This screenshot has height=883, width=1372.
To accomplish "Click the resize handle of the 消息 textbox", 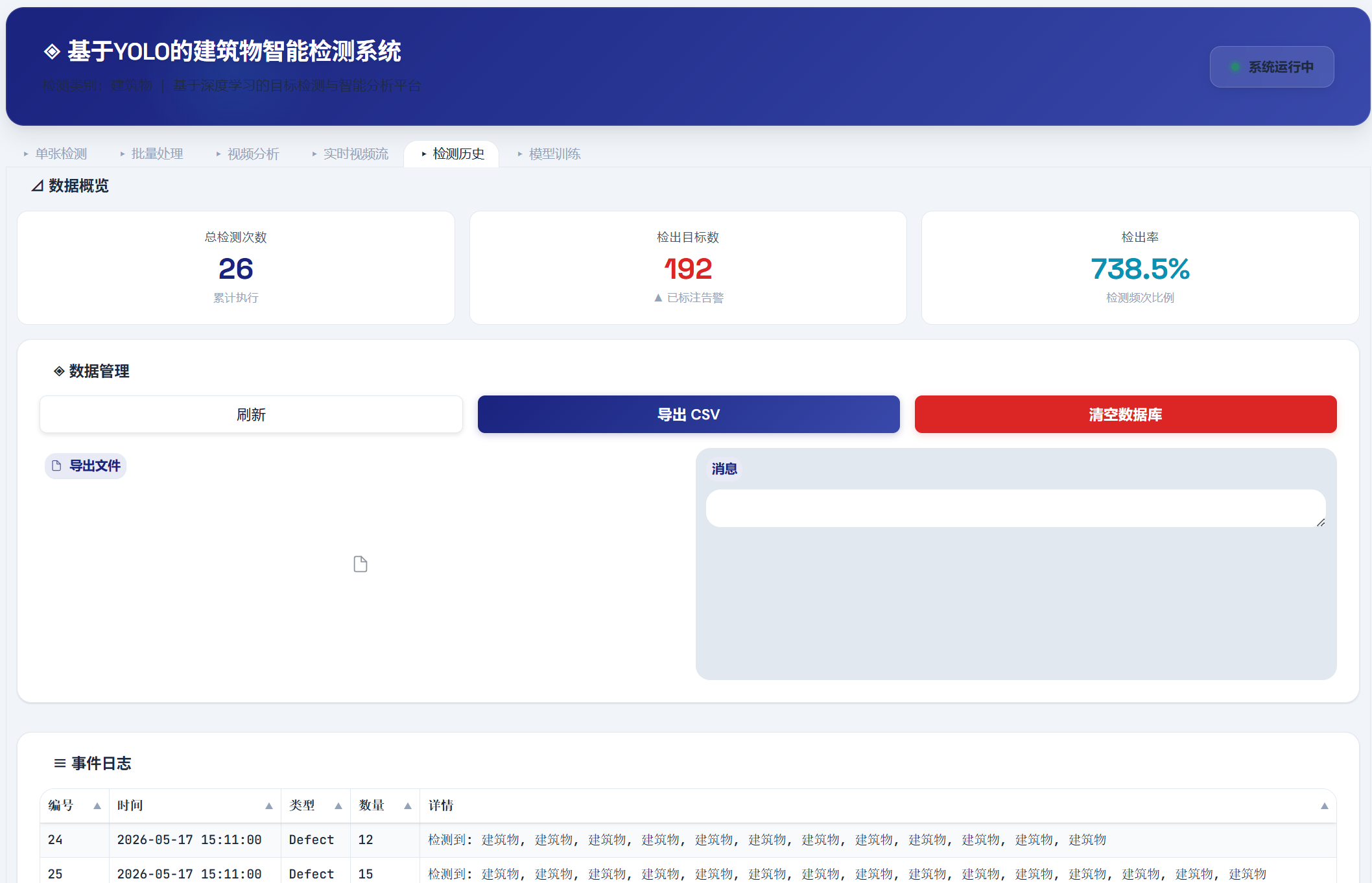I will tap(1321, 522).
